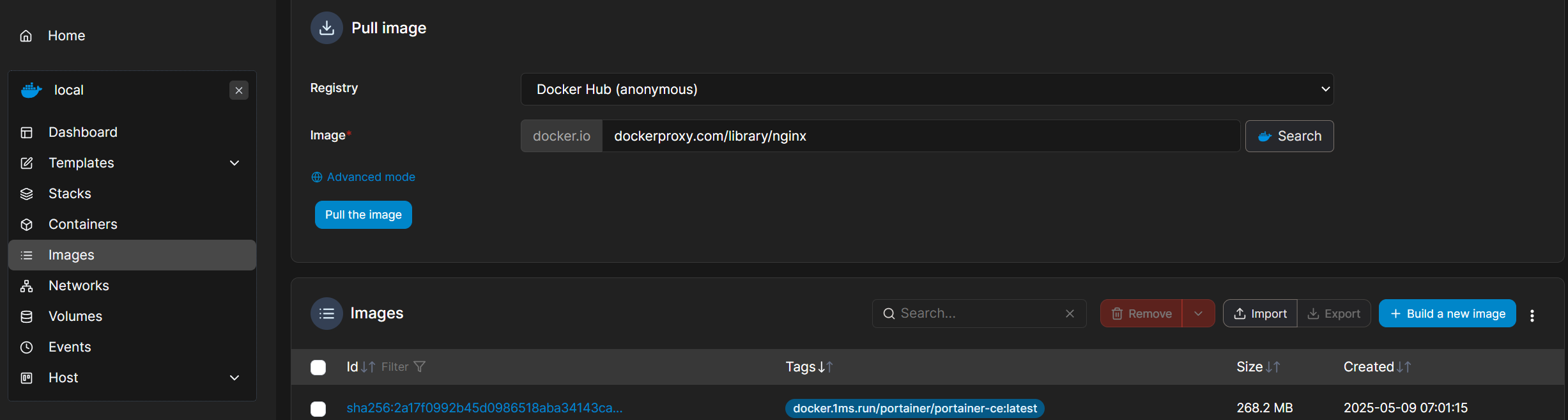Click the Networks topology icon

(x=26, y=286)
